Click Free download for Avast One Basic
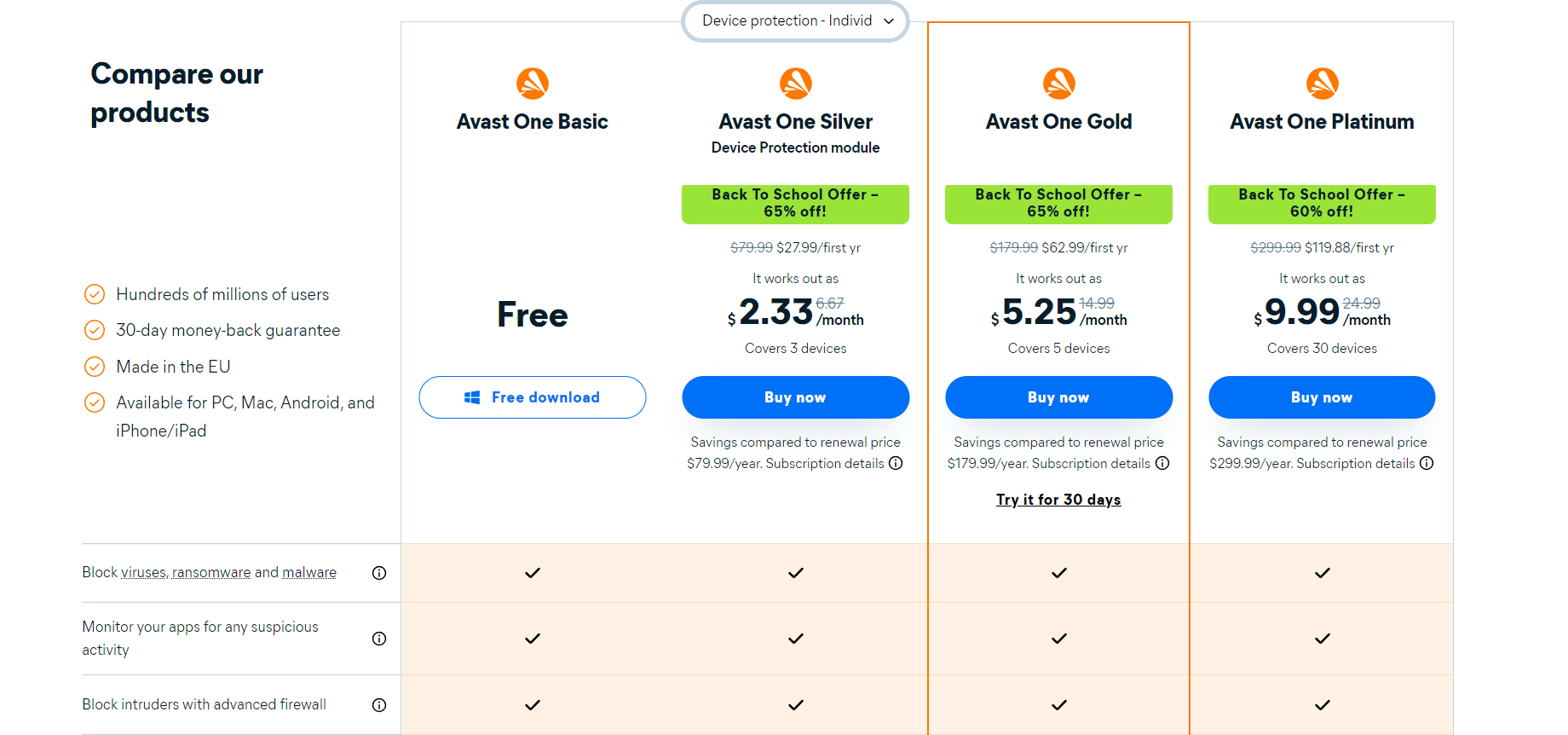Screen dimensions: 1568x735 click(x=533, y=397)
